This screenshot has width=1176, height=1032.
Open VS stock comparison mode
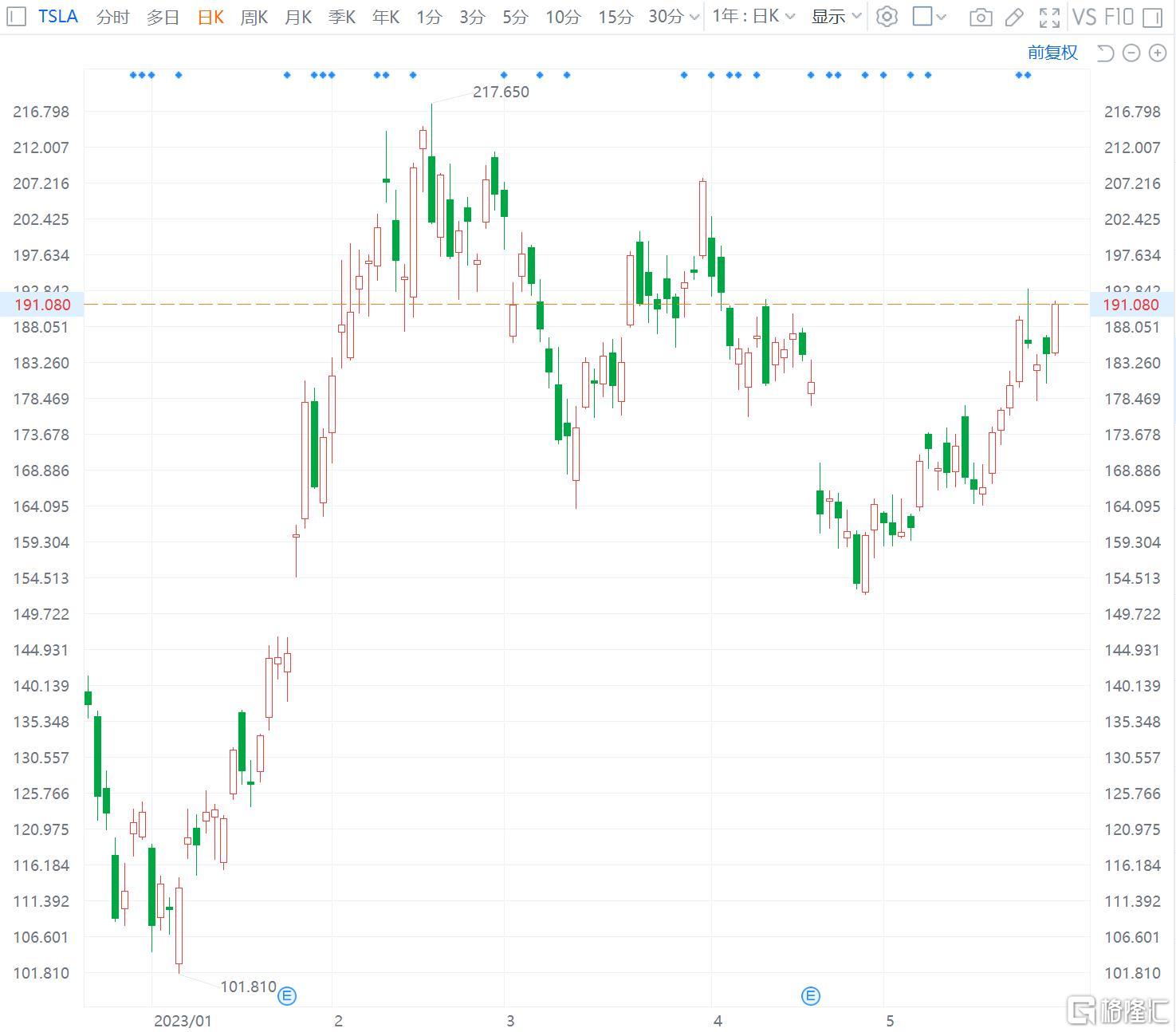point(1085,16)
